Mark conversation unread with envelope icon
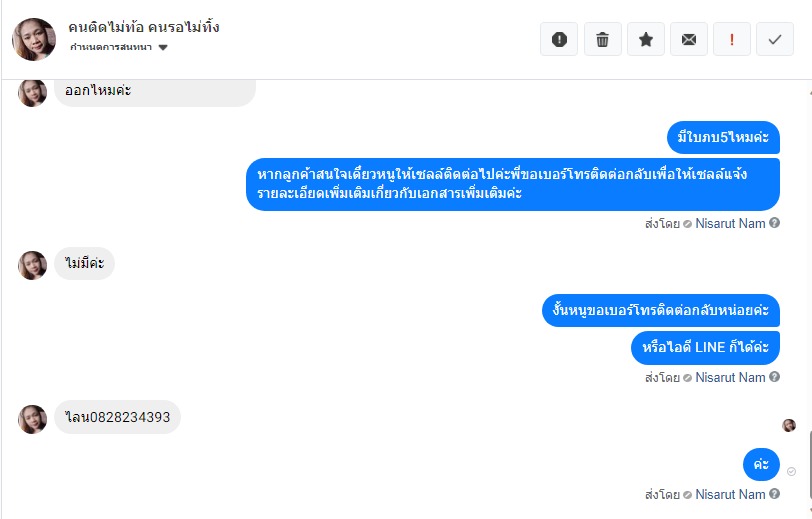Viewport: 812px width, 519px height. [688, 39]
